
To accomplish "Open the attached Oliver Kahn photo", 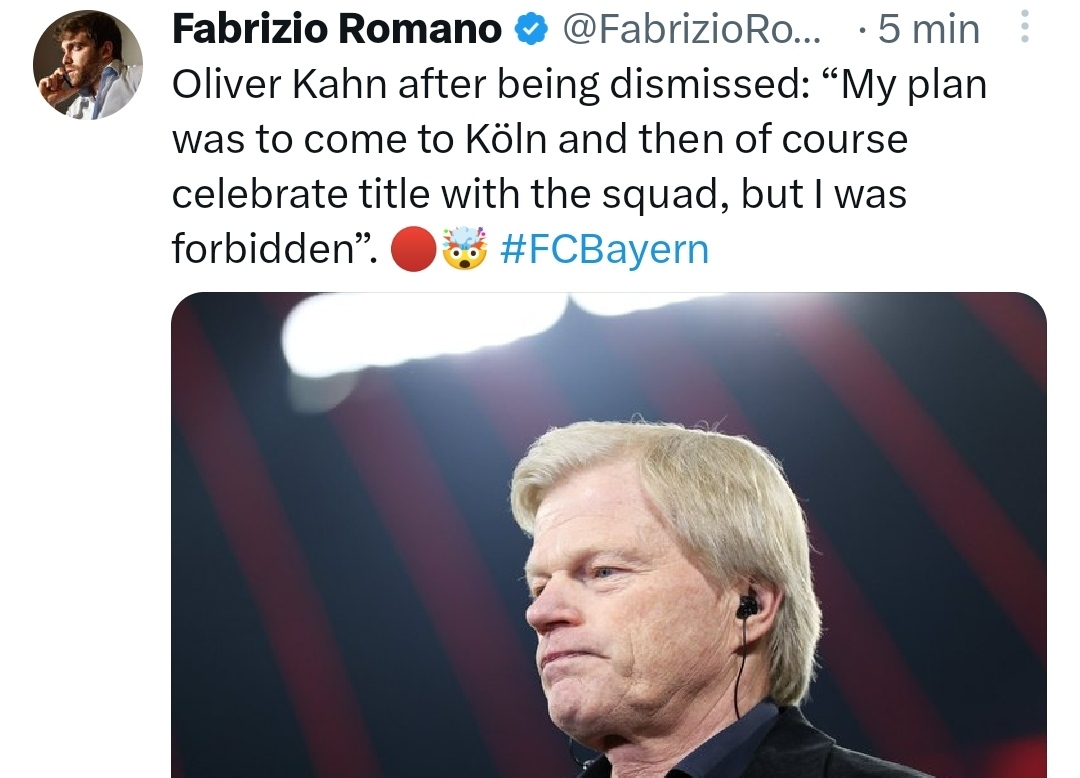I will pos(608,535).
